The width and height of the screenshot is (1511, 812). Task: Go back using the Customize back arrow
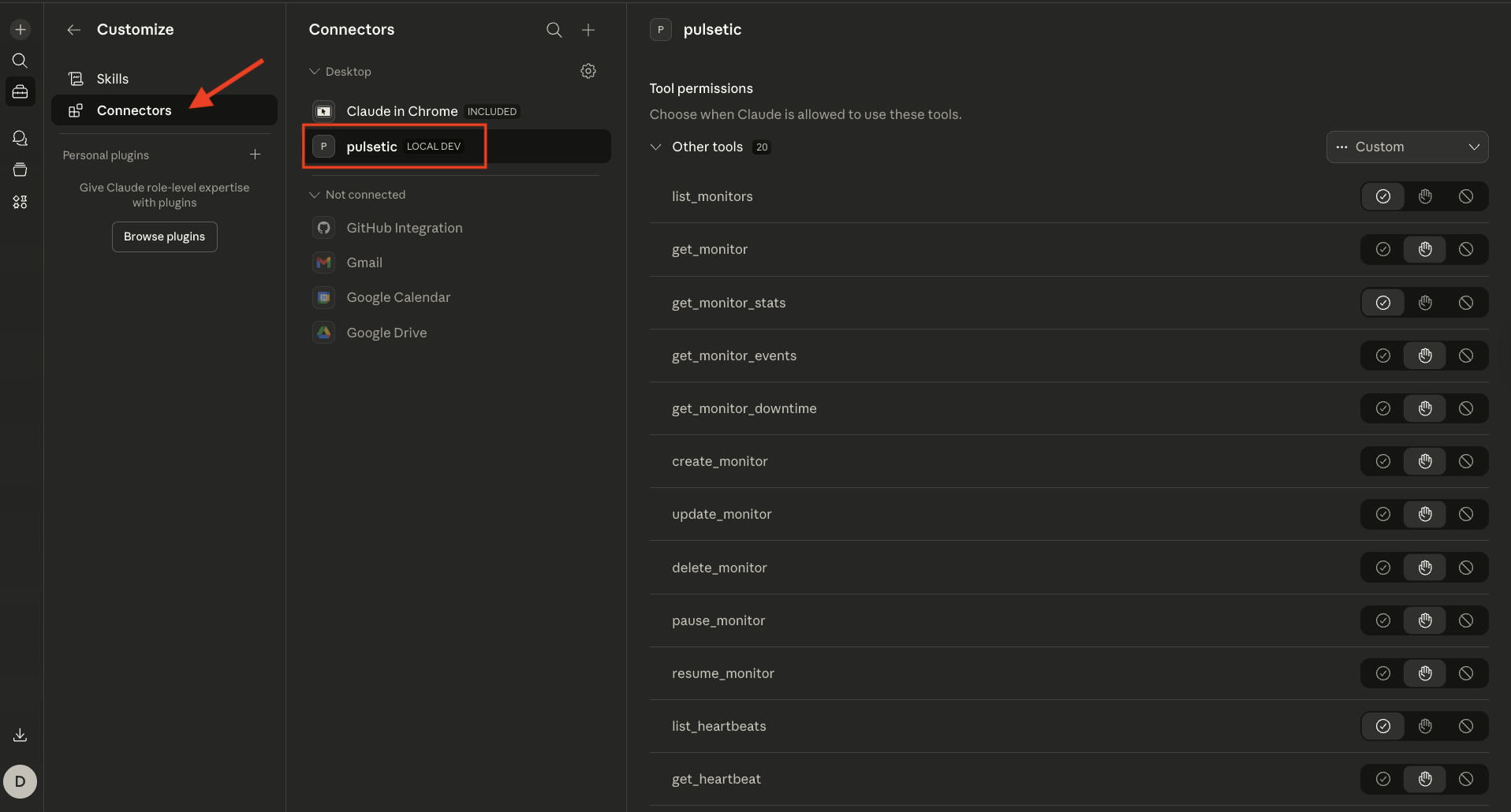[x=74, y=30]
